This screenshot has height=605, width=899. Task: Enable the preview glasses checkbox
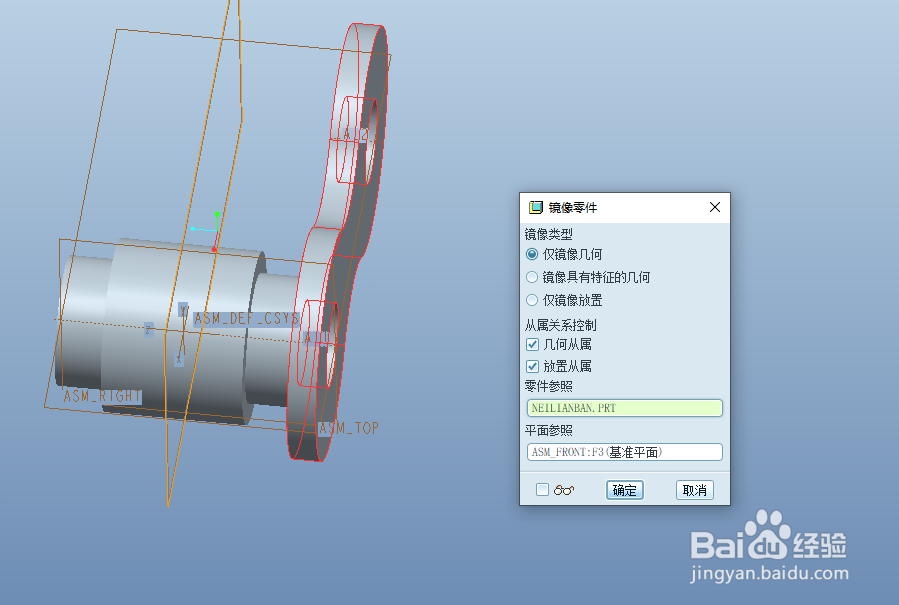[x=542, y=489]
